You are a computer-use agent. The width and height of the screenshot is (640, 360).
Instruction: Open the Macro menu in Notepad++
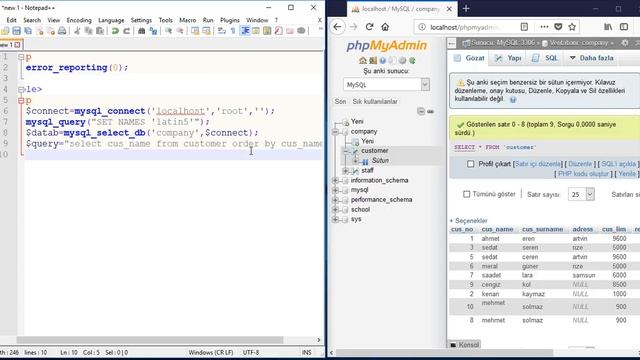pyautogui.click(x=188, y=20)
